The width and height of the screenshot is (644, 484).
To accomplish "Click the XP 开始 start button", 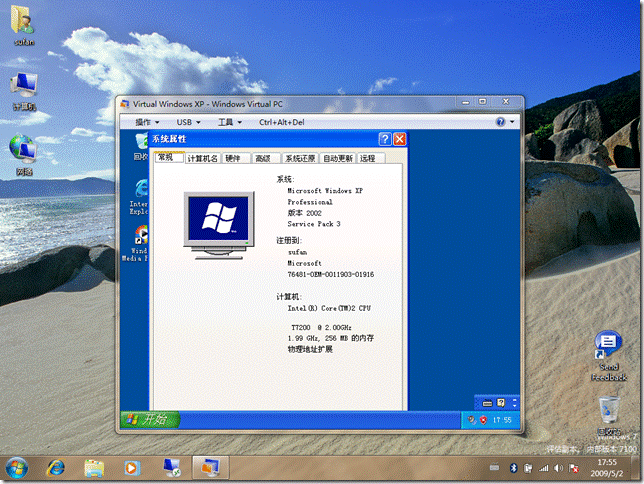I will point(150,419).
